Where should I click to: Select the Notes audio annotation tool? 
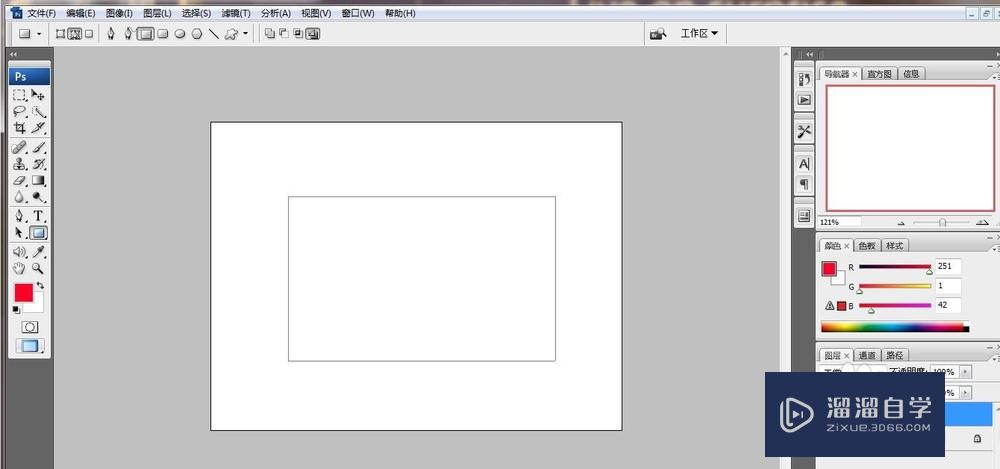point(20,252)
